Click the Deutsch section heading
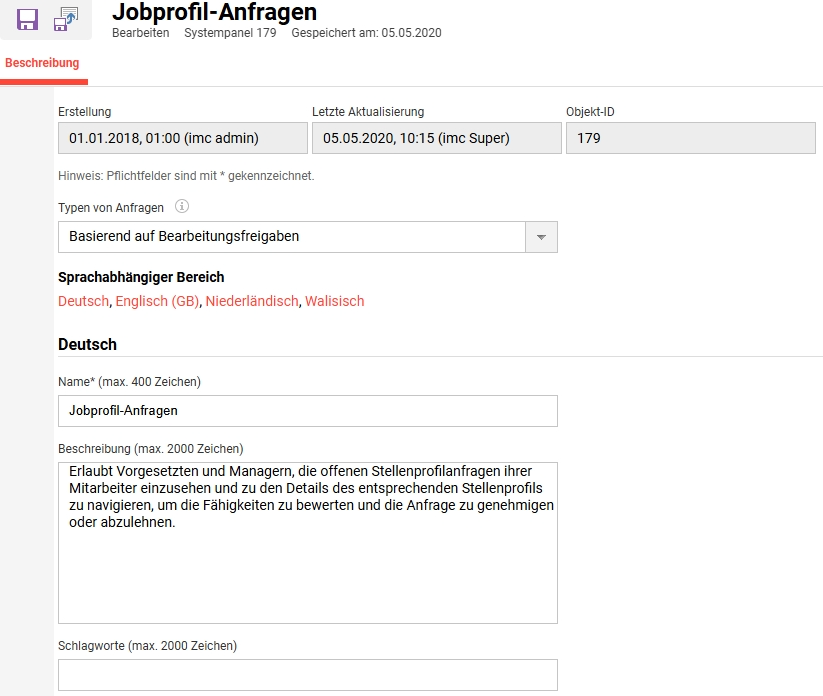Image resolution: width=823 pixels, height=696 pixels. point(87,344)
